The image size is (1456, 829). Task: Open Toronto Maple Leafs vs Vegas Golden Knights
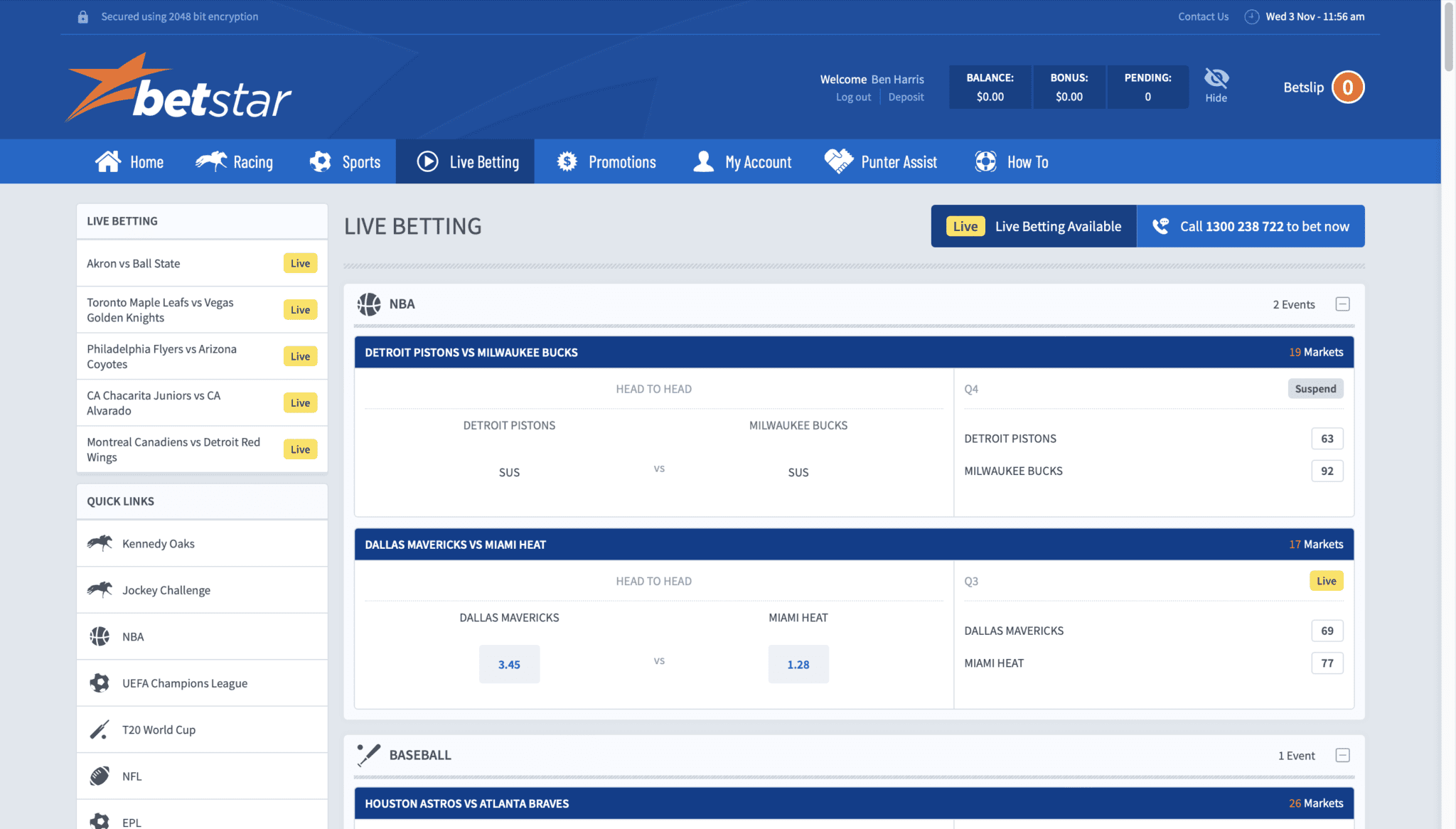(202, 310)
